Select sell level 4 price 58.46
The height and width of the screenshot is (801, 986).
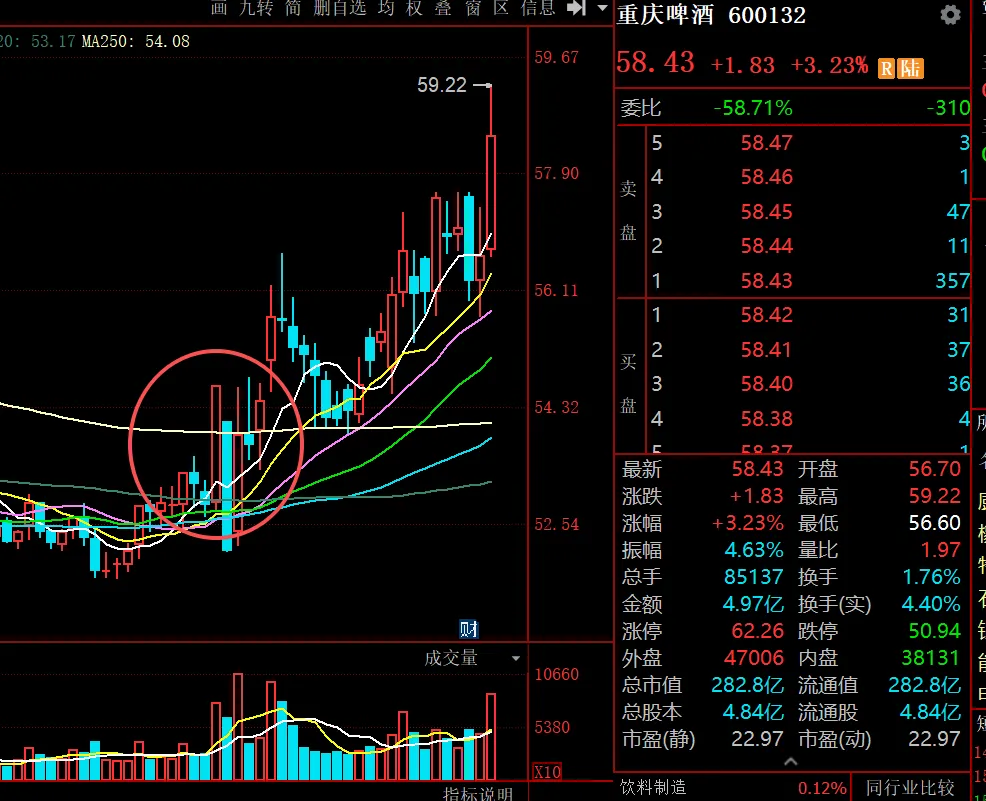coord(766,177)
